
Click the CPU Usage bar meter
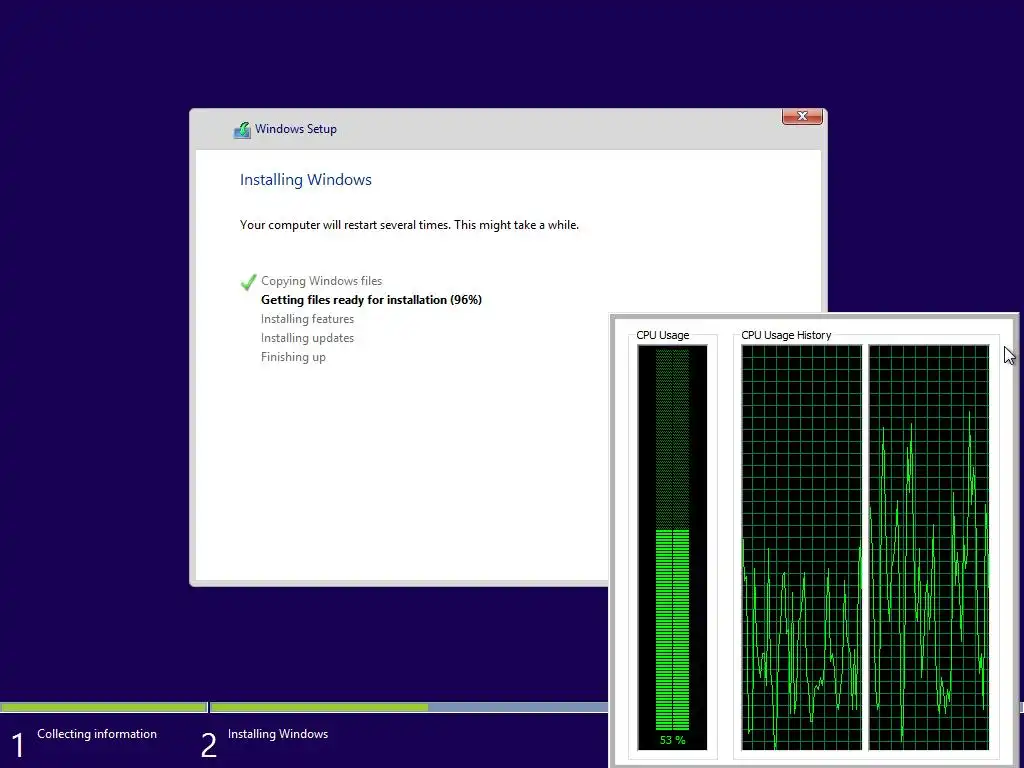pyautogui.click(x=672, y=547)
